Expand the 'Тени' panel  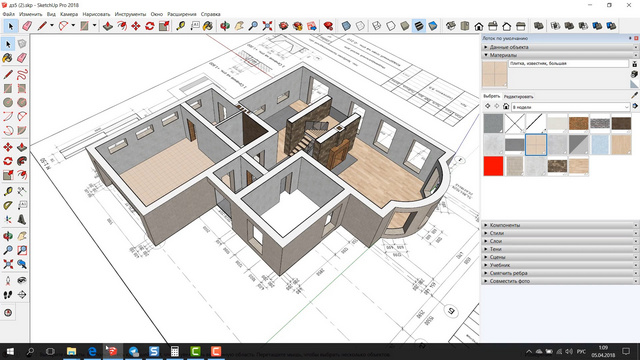click(x=560, y=249)
